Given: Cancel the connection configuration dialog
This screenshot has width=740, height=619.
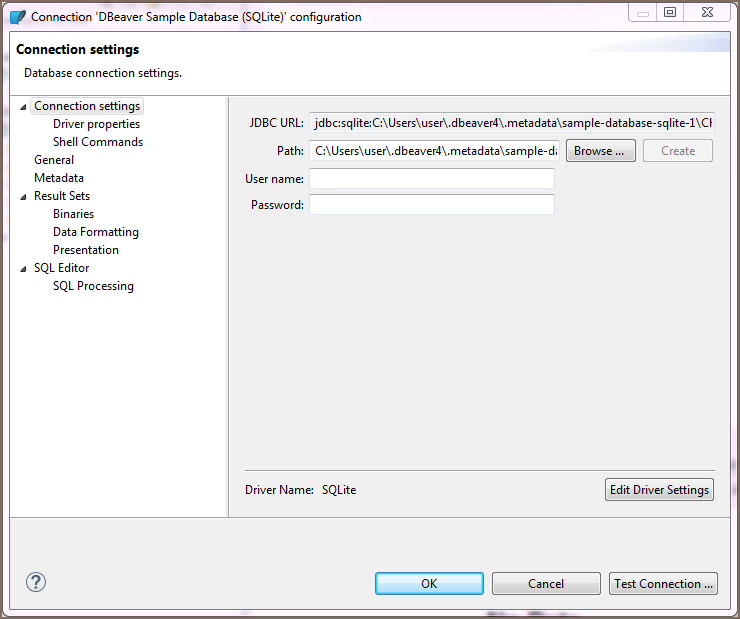Looking at the screenshot, I should (546, 583).
